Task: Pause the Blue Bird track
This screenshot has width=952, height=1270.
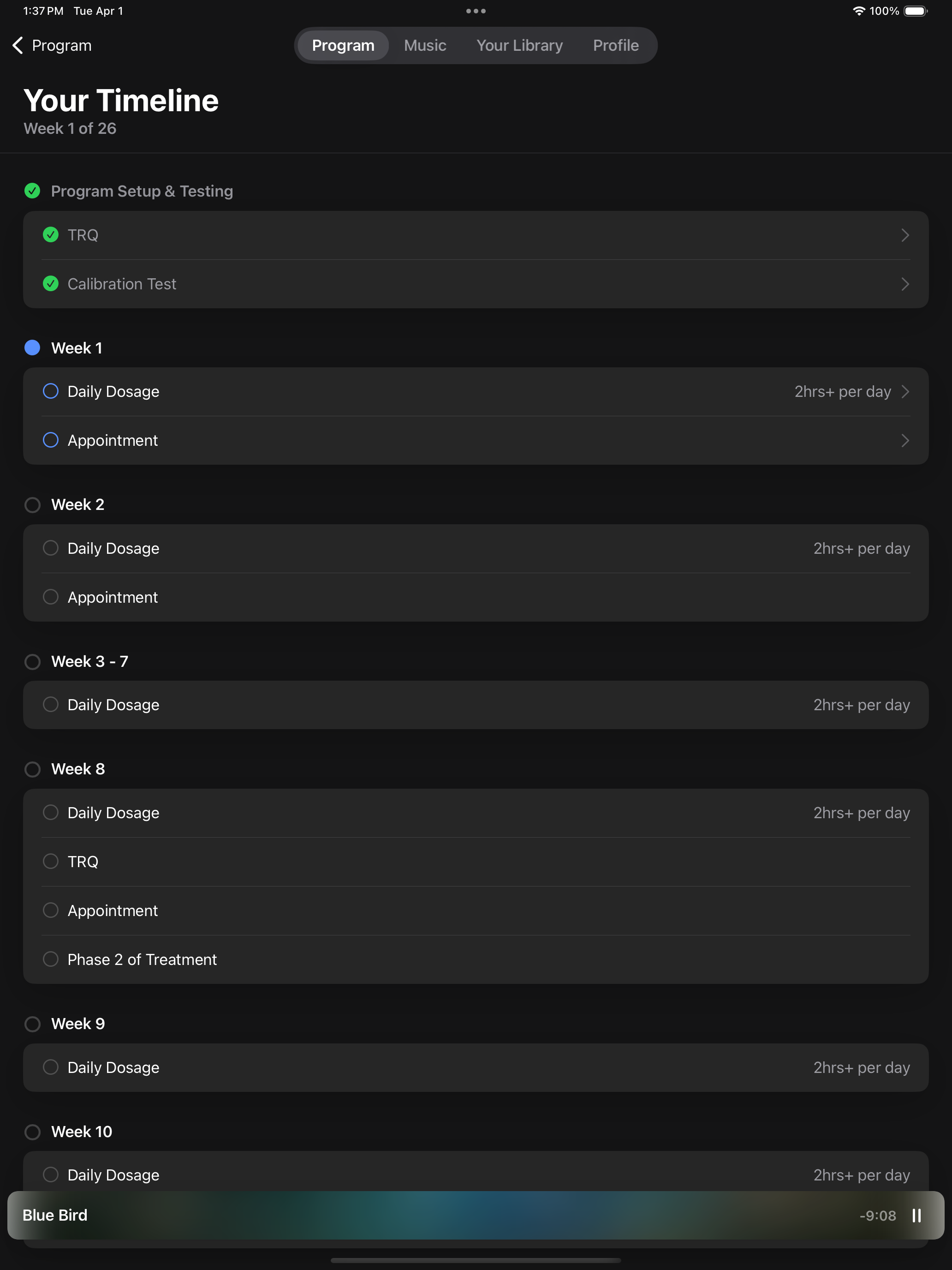Action: (x=916, y=1216)
